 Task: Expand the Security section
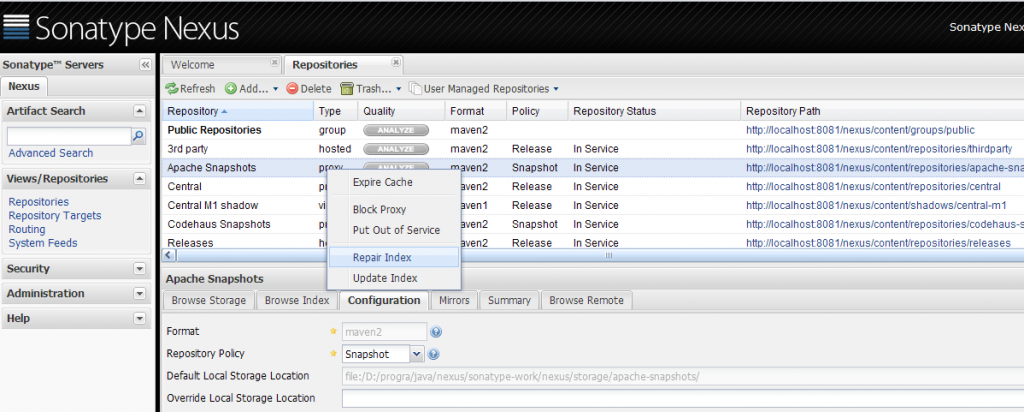[139, 269]
